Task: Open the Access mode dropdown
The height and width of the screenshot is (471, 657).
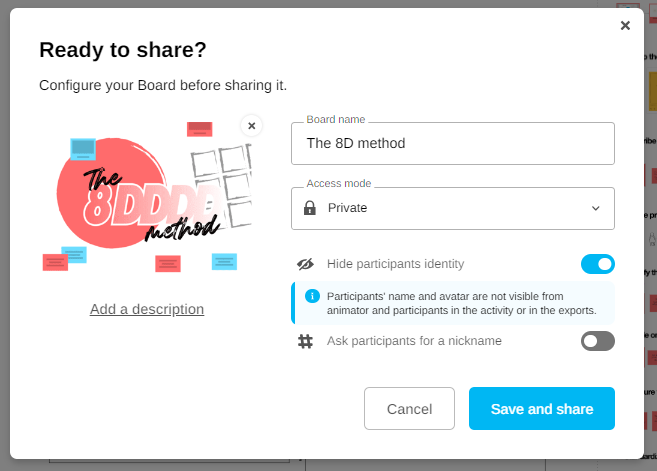Action: 453,208
